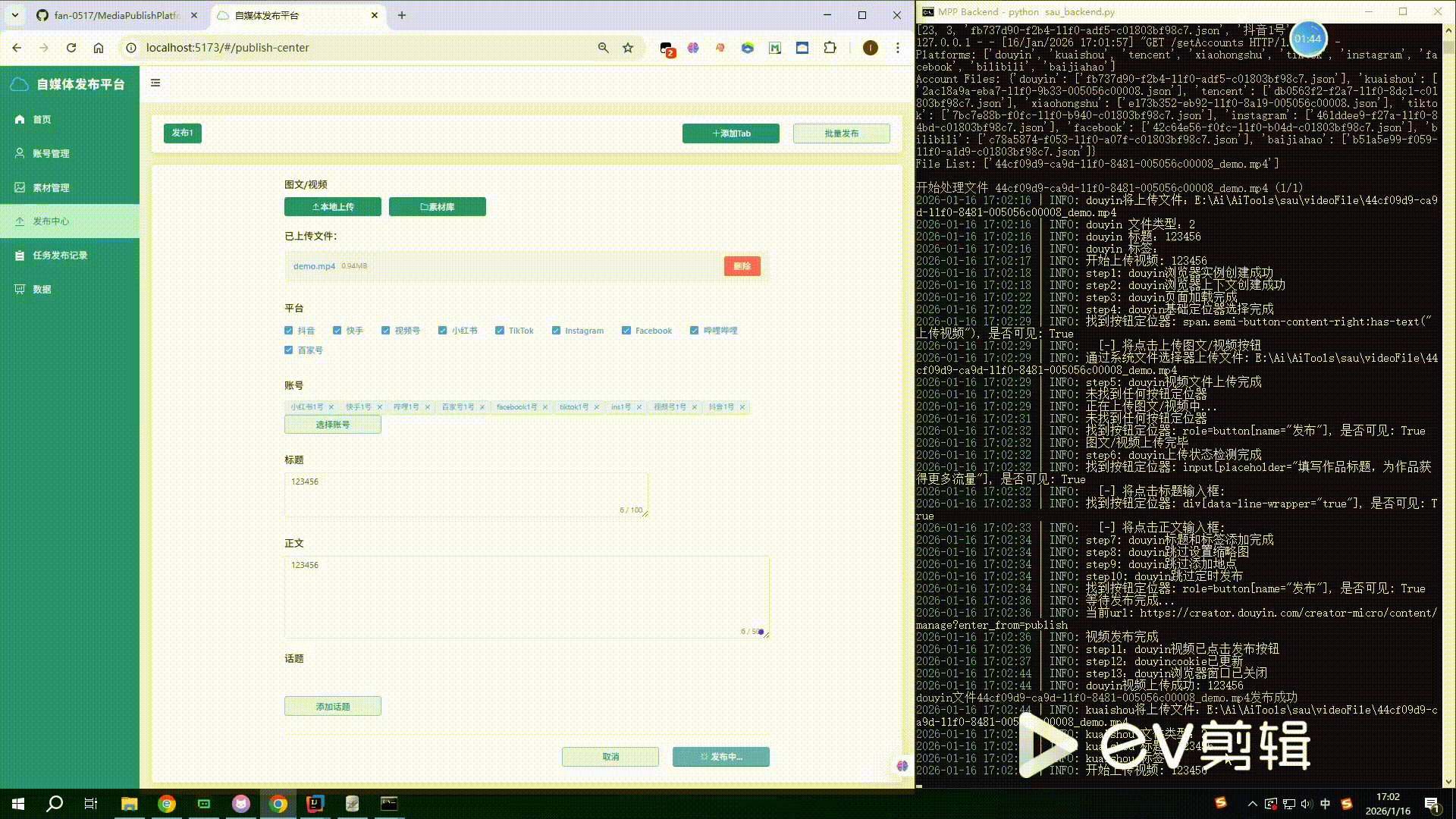1456x819 pixels.
Task: Click the browser reload page icon
Action: [x=71, y=48]
